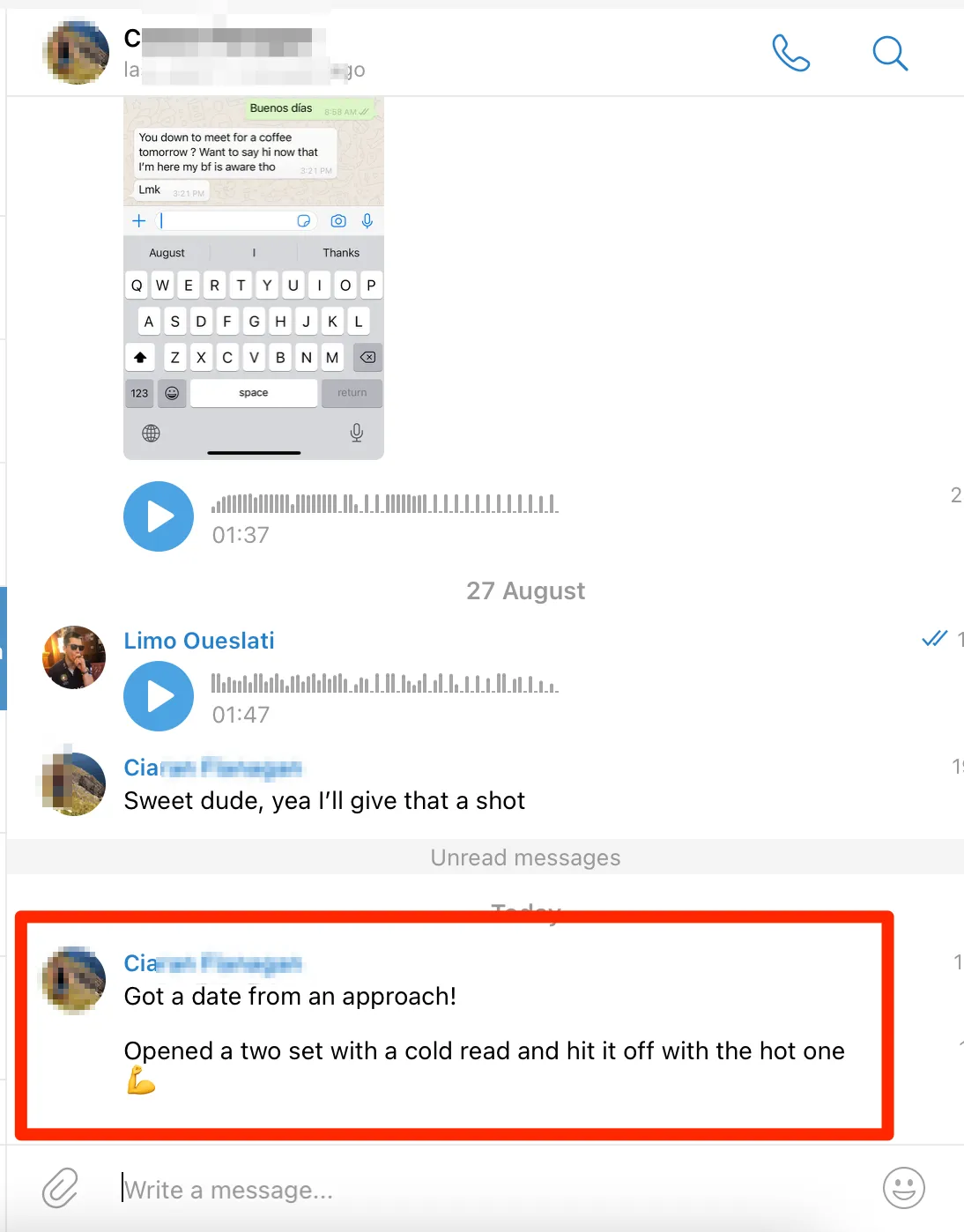Click the "Got a date from an approach!" message
Viewport: 964px width, 1232px height.
pos(290,997)
